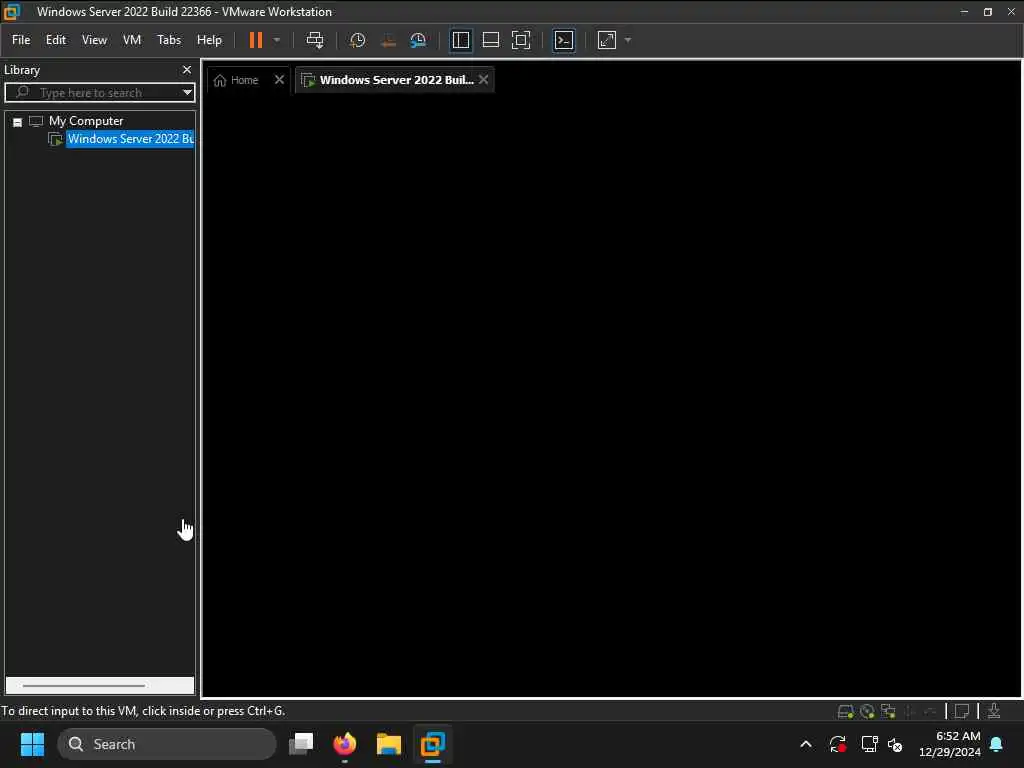
Task: Open the library search filter dropdown
Action: pos(187,92)
